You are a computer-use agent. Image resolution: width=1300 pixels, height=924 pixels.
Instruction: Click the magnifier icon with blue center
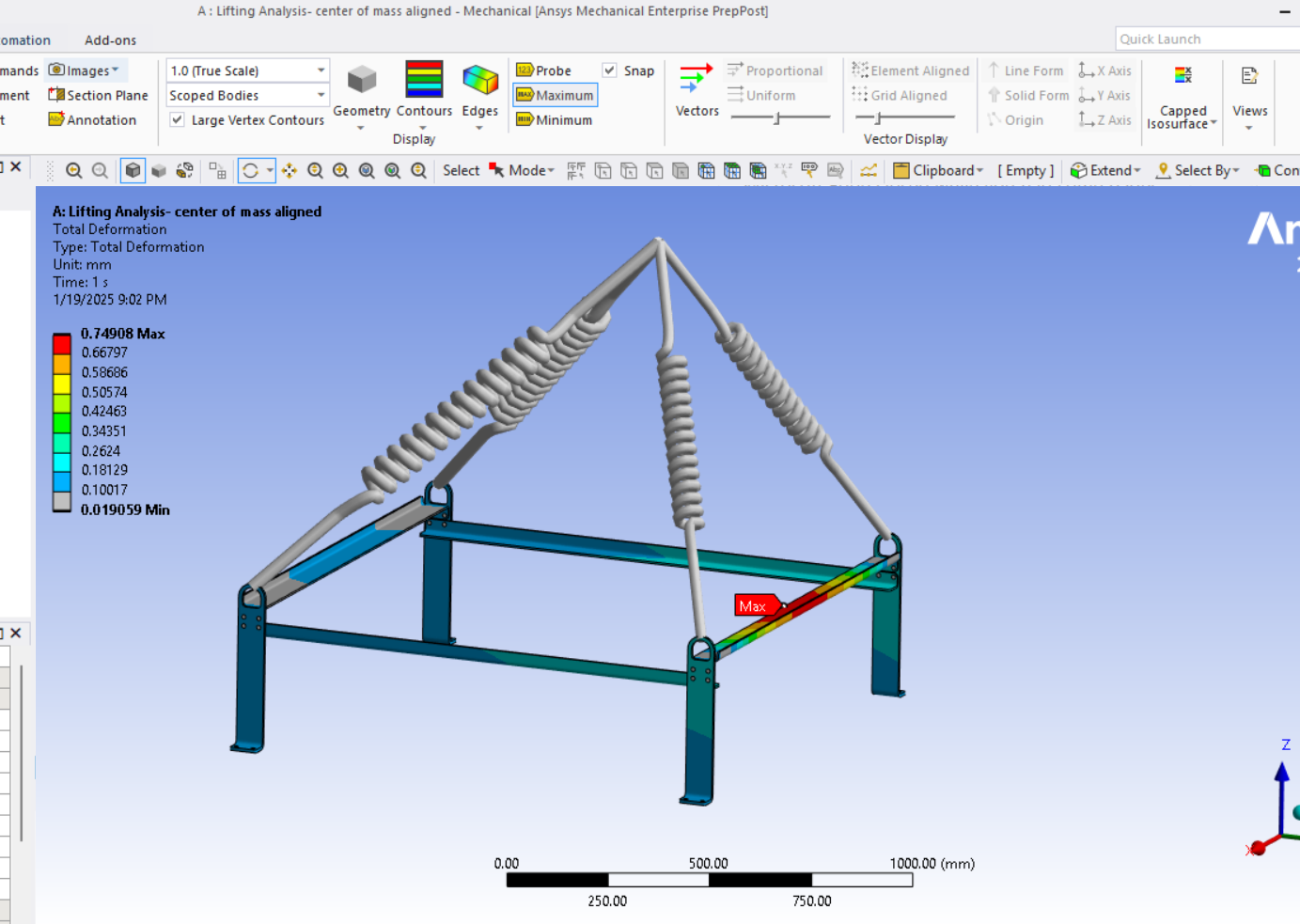point(367,170)
